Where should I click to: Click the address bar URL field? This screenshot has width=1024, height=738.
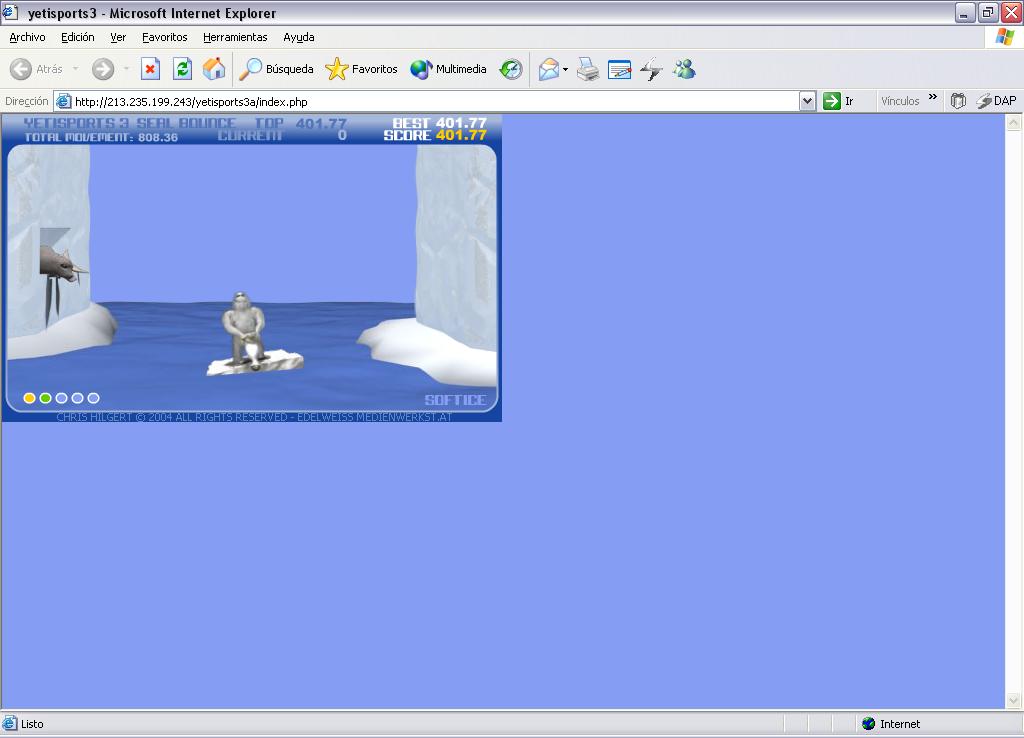pos(427,101)
